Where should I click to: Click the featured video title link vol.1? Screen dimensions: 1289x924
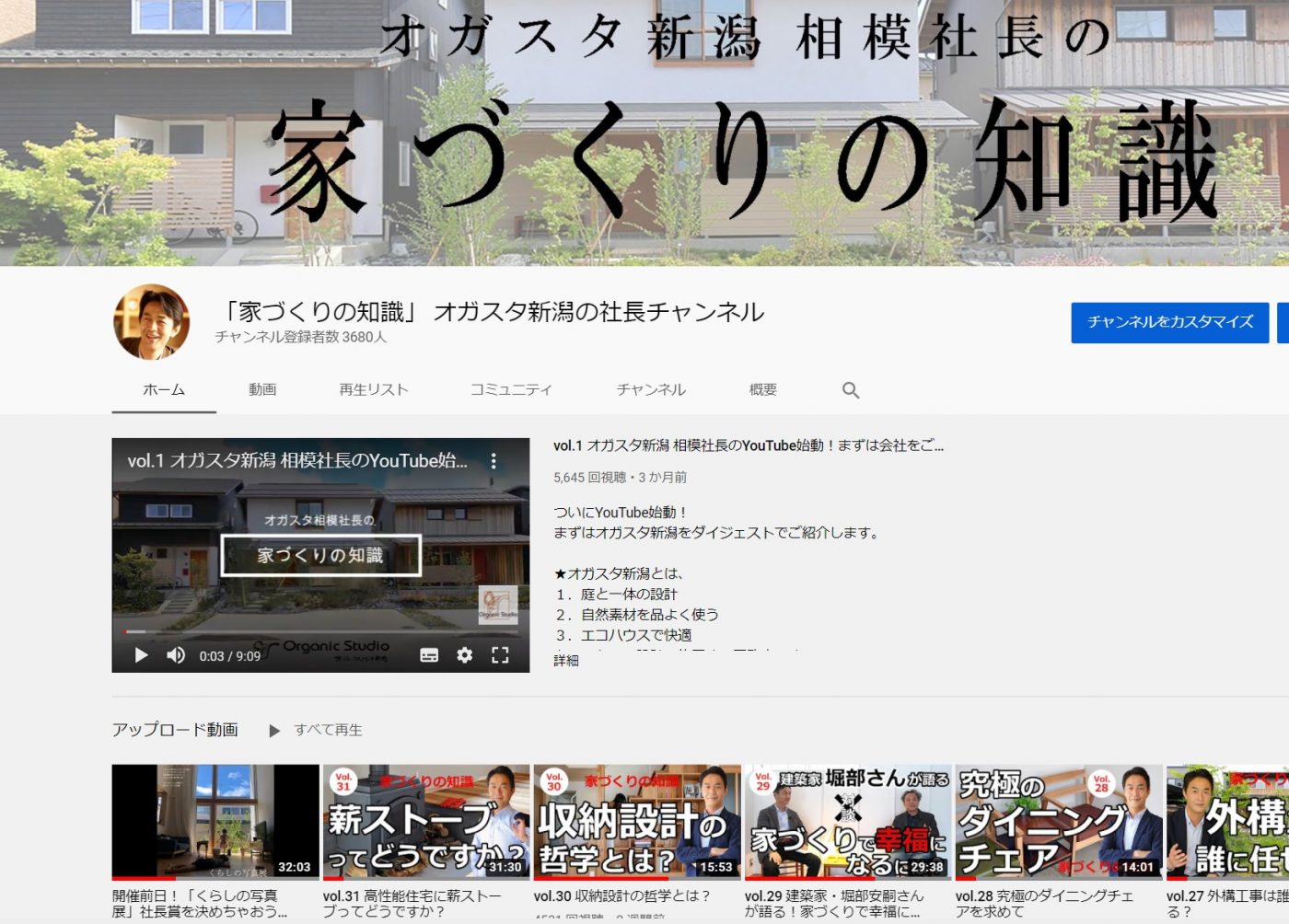[x=748, y=445]
